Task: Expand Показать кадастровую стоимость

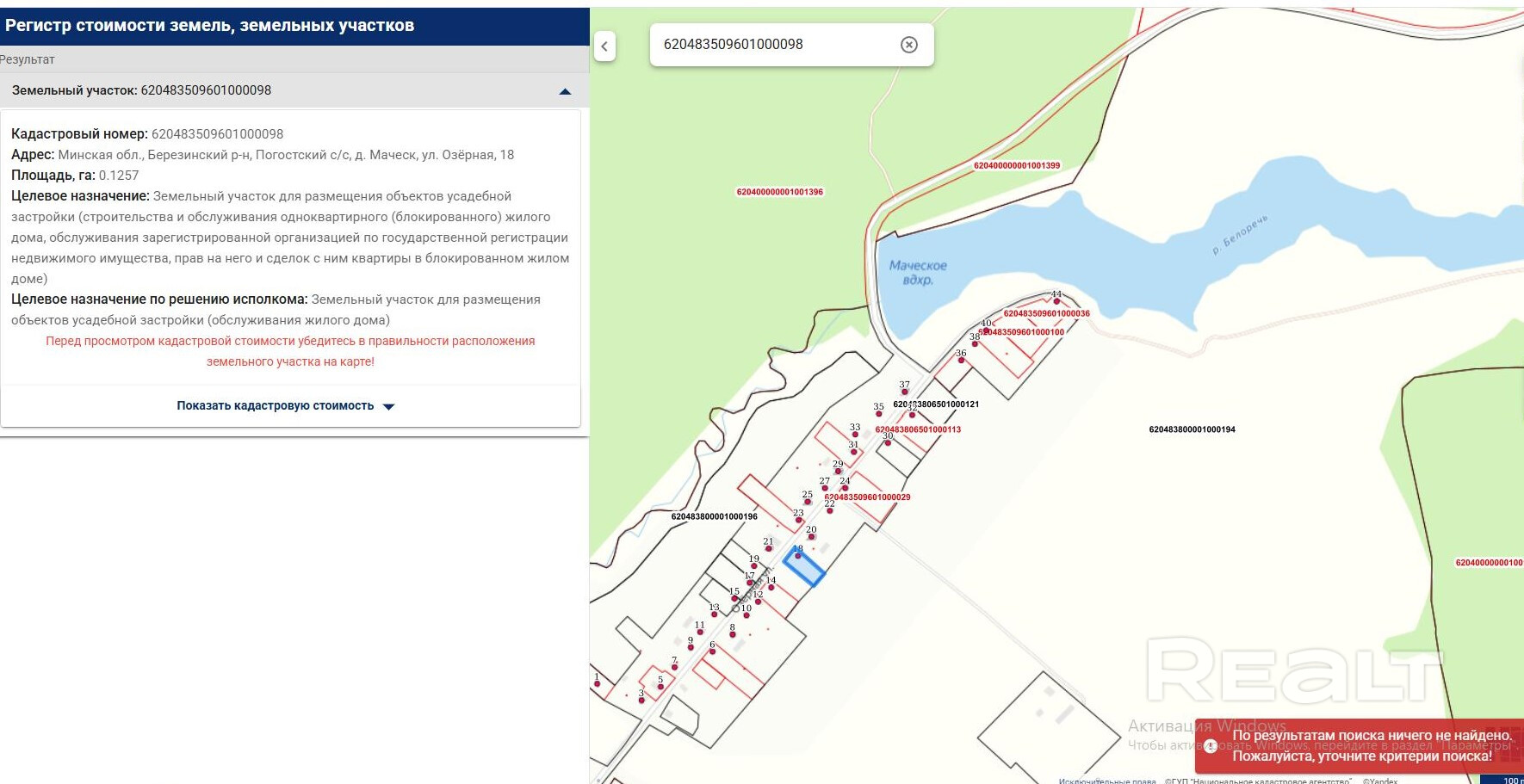Action: point(276,405)
